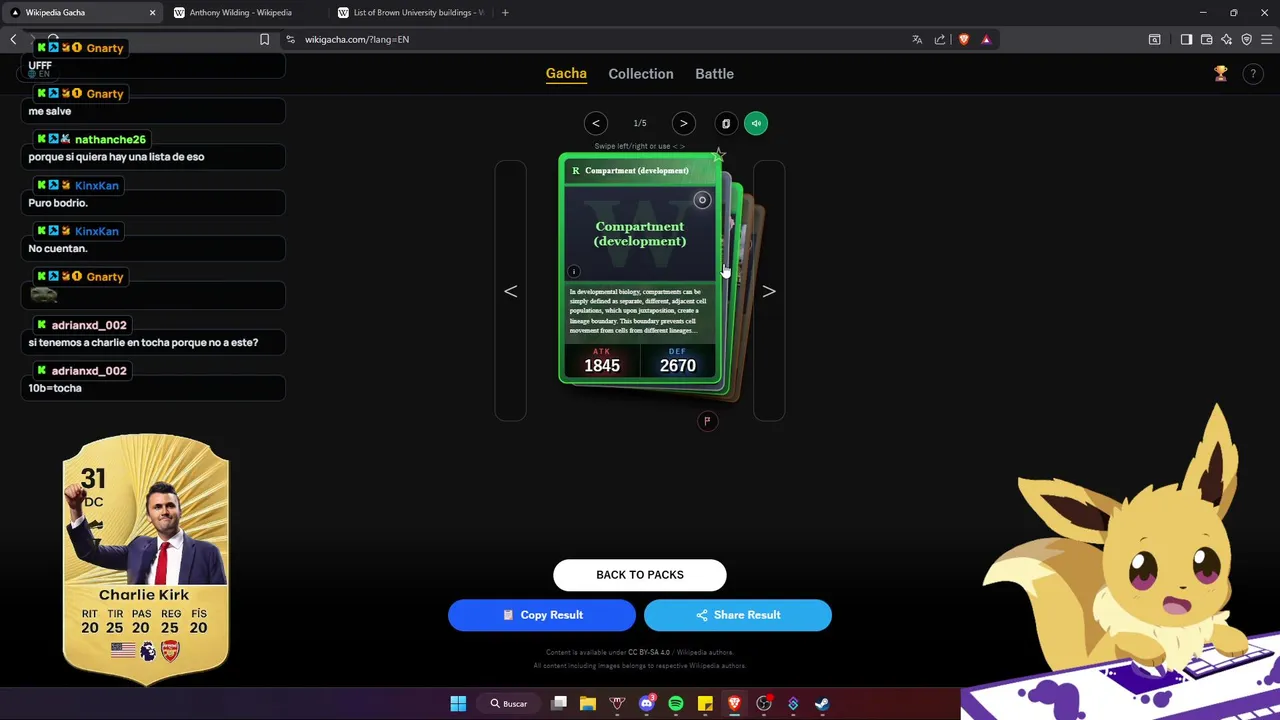Viewport: 1280px width, 720px height.
Task: Open Spotify from taskbar
Action: 676,703
